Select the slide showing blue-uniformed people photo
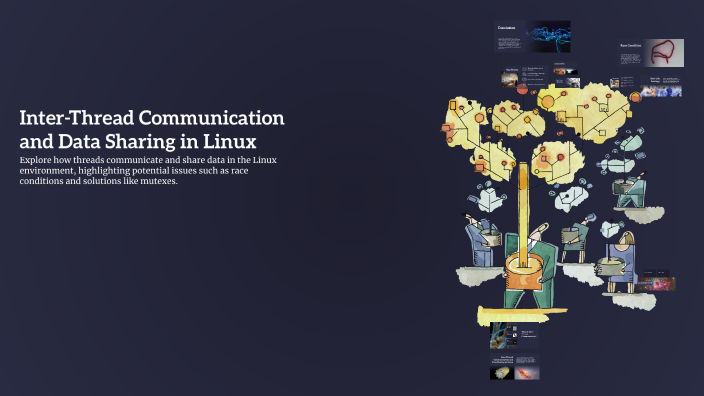Viewport: 704px width, 396px height. [661, 86]
